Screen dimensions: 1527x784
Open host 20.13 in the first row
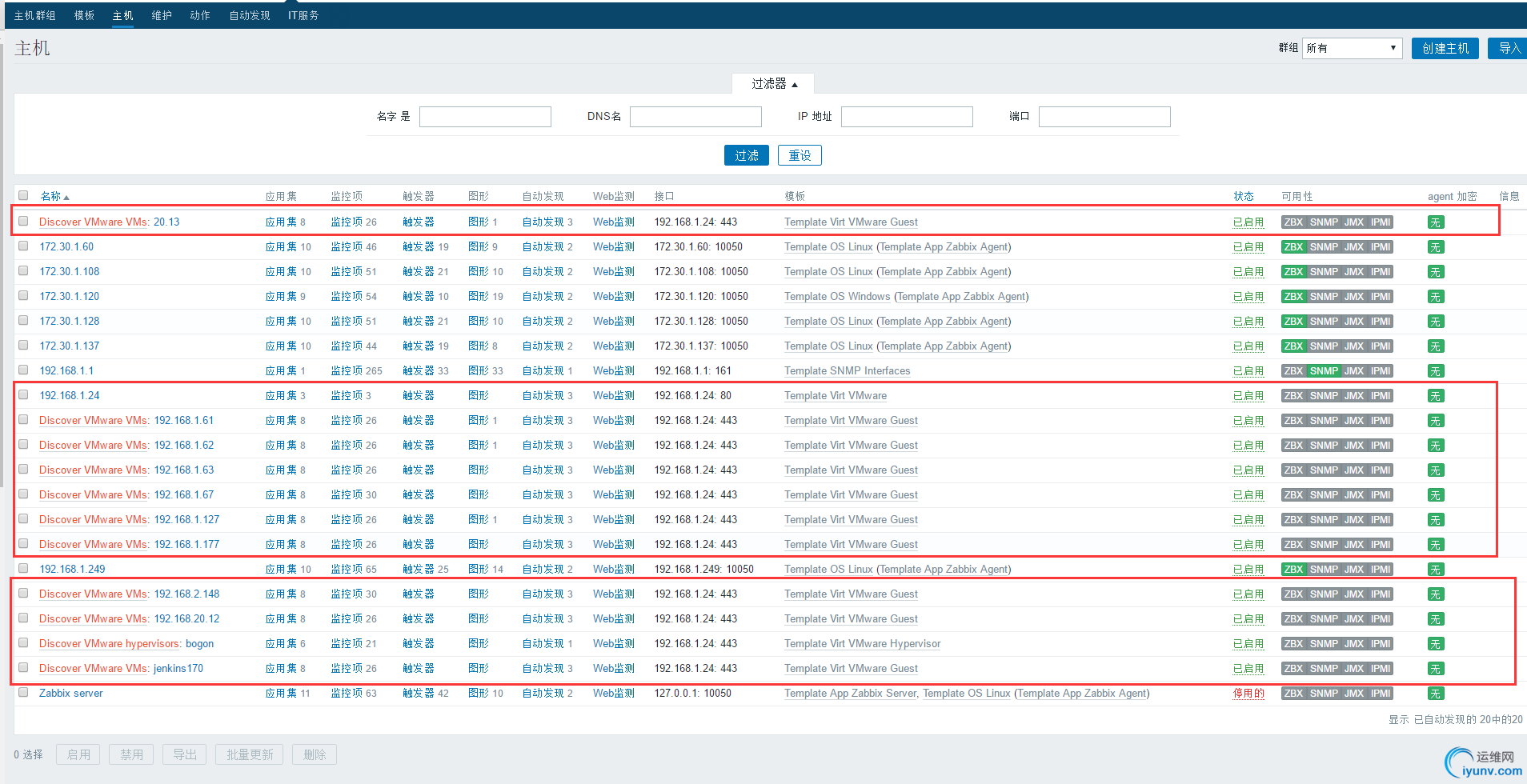(x=166, y=222)
